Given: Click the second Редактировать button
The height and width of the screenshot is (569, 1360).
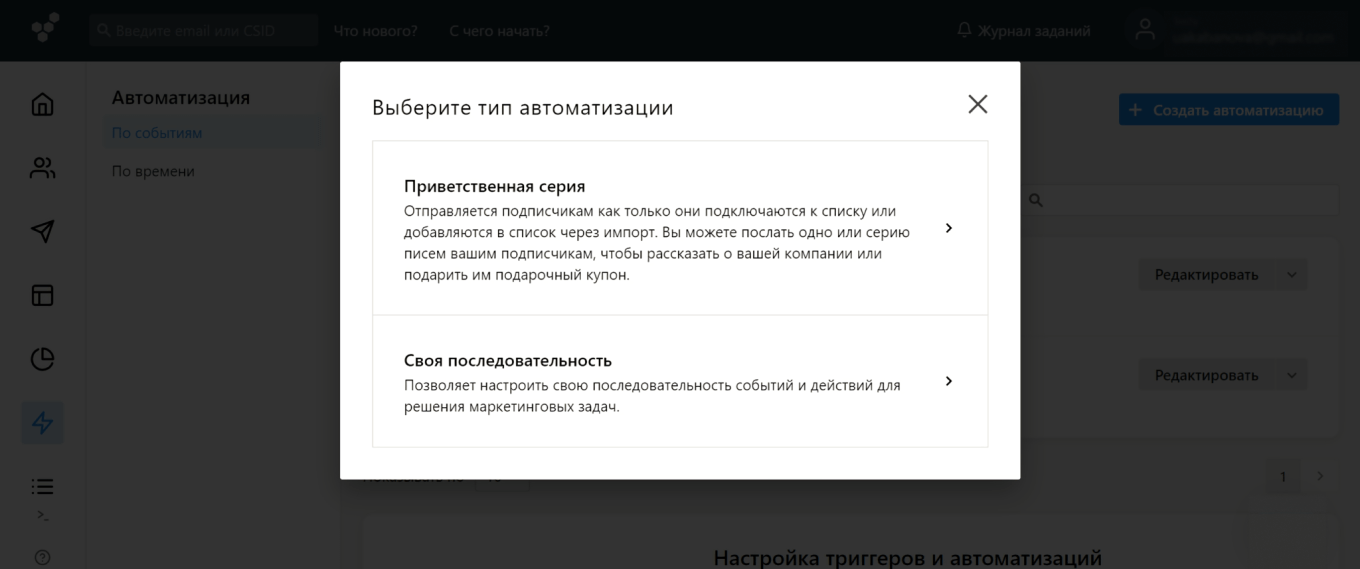Looking at the screenshot, I should [1206, 375].
